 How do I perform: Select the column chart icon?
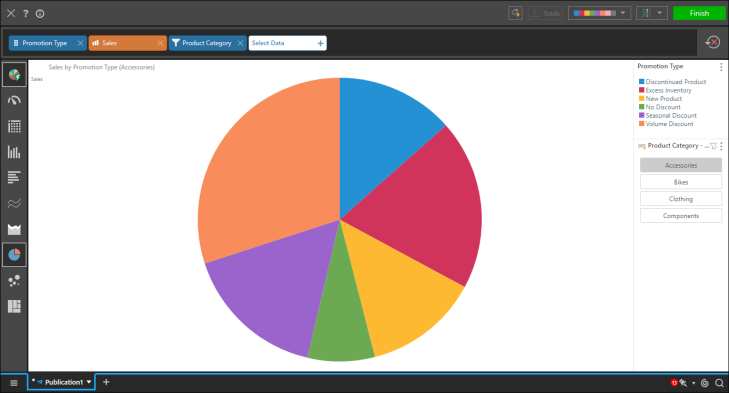point(14,152)
